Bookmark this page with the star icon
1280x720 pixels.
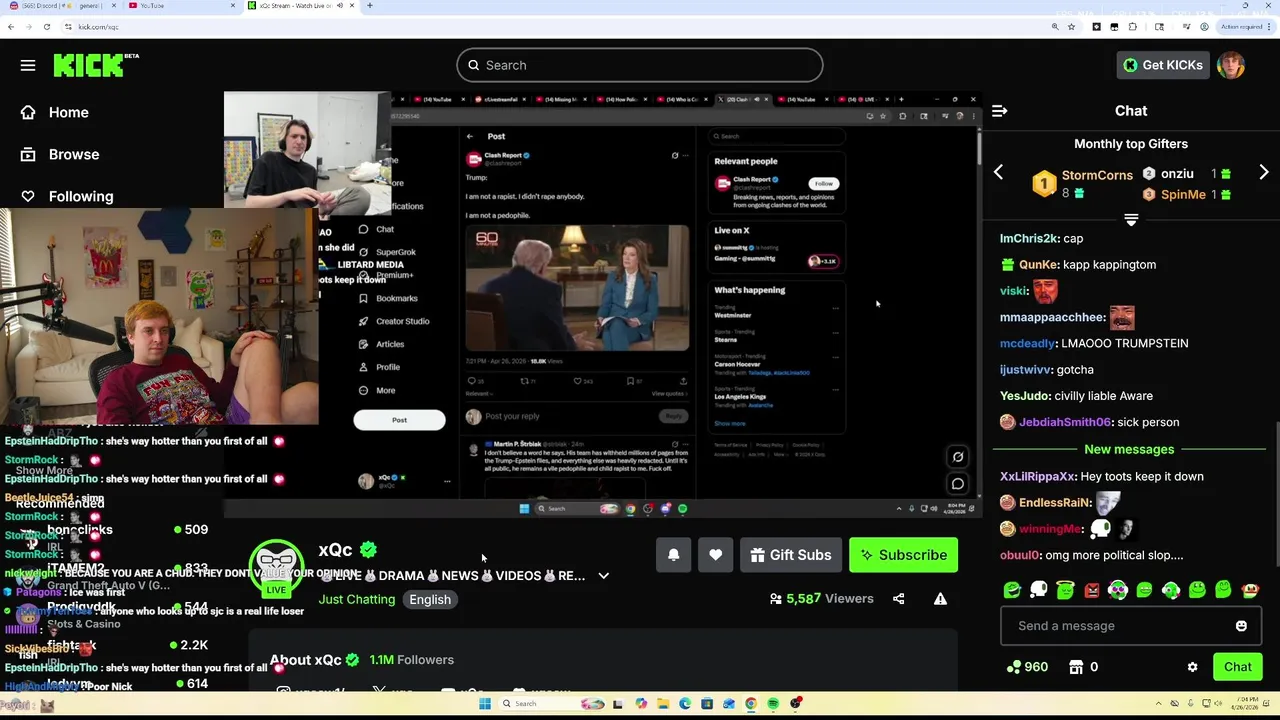1071,27
